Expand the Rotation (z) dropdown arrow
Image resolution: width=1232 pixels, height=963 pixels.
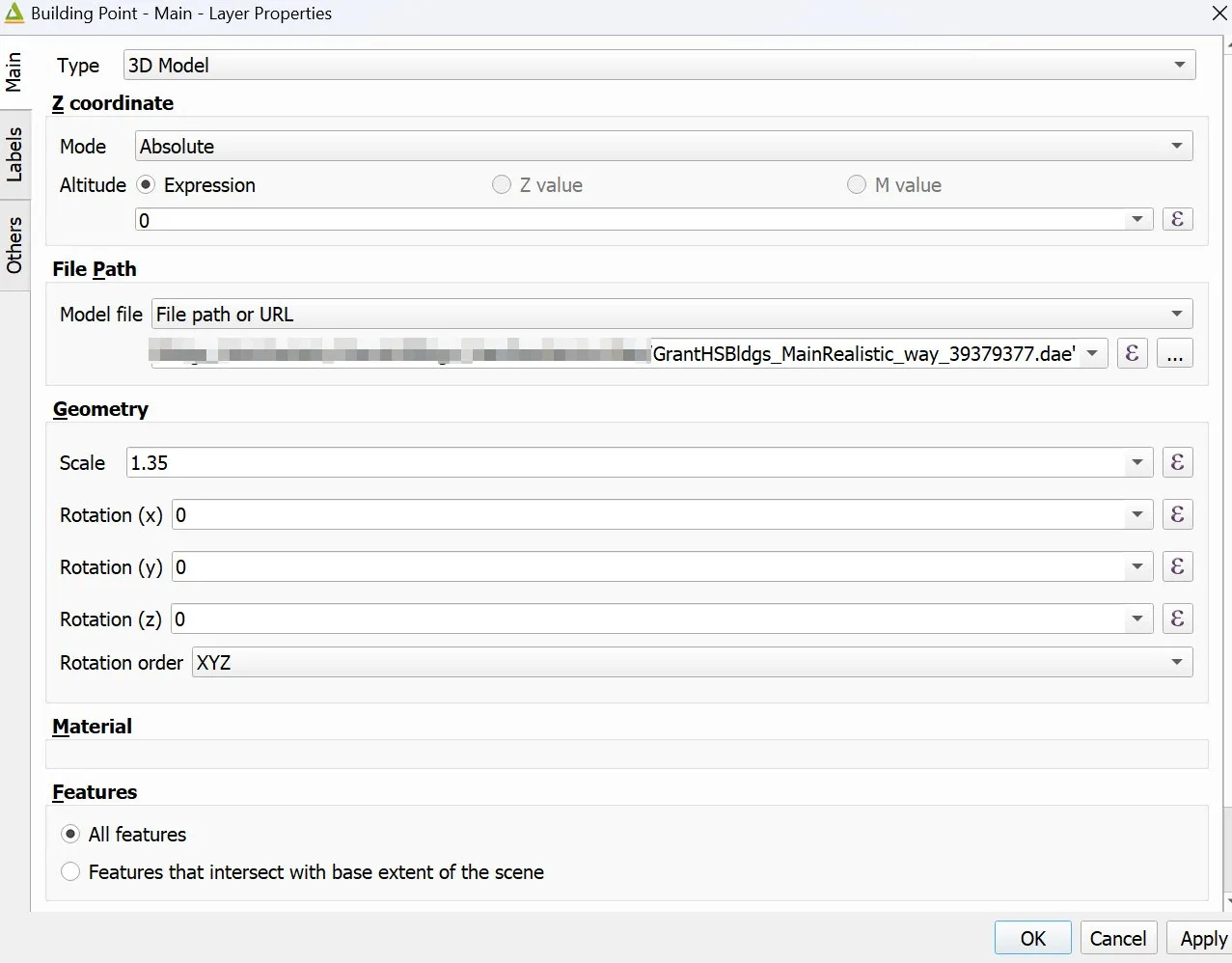(1137, 619)
